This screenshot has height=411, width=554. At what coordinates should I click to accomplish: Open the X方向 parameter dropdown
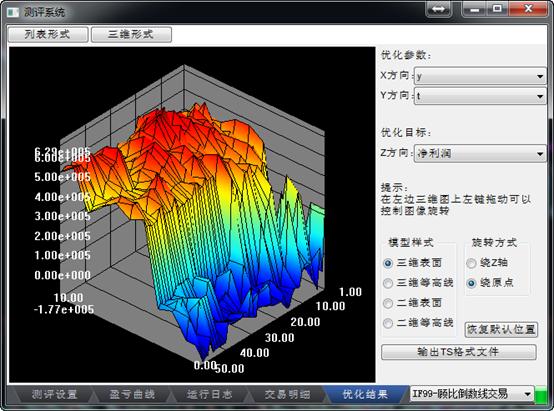(480, 76)
